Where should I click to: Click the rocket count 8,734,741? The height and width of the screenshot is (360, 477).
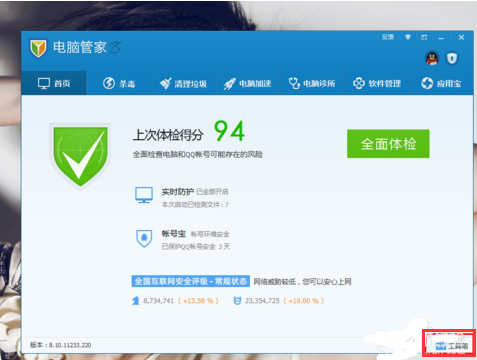coord(158,301)
